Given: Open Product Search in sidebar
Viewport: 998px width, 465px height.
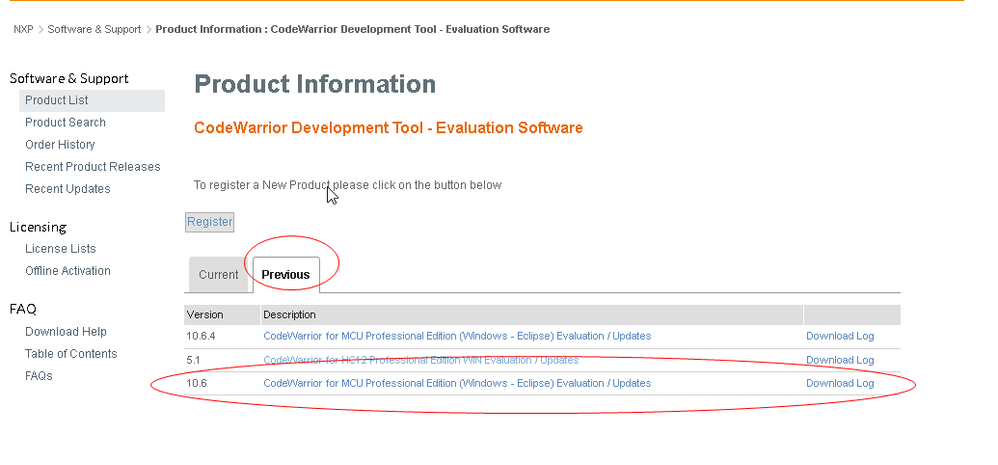Looking at the screenshot, I should point(66,122).
